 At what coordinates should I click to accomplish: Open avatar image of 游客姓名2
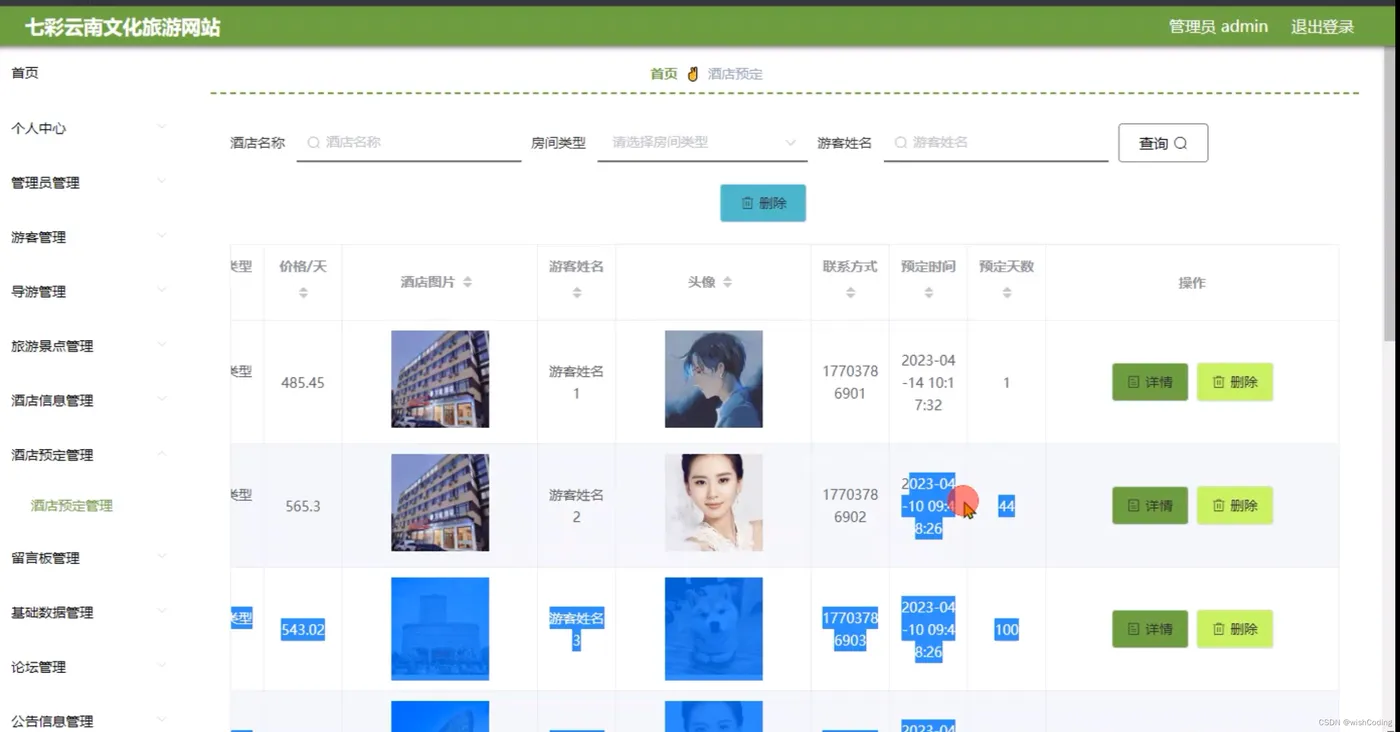pos(714,503)
